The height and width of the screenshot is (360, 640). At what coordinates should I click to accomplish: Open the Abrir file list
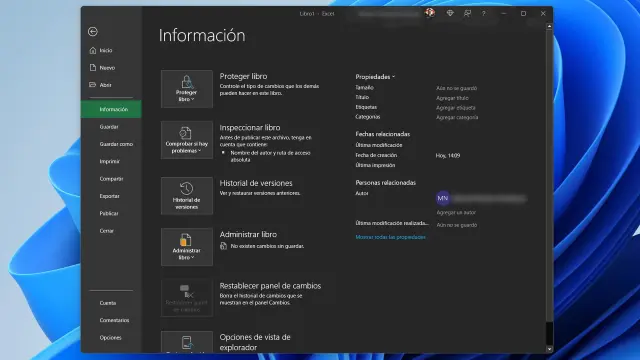111,85
